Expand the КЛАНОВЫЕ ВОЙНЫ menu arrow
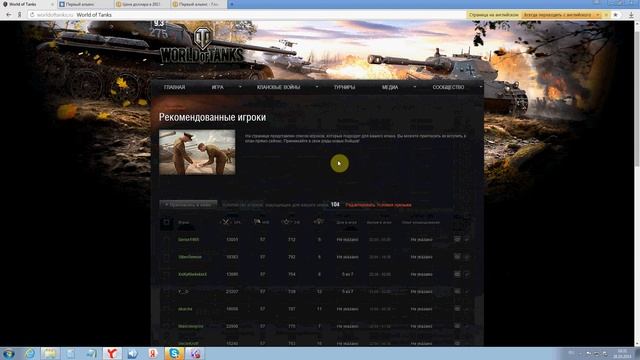Image resolution: width=640 pixels, height=360 pixels. (x=317, y=87)
